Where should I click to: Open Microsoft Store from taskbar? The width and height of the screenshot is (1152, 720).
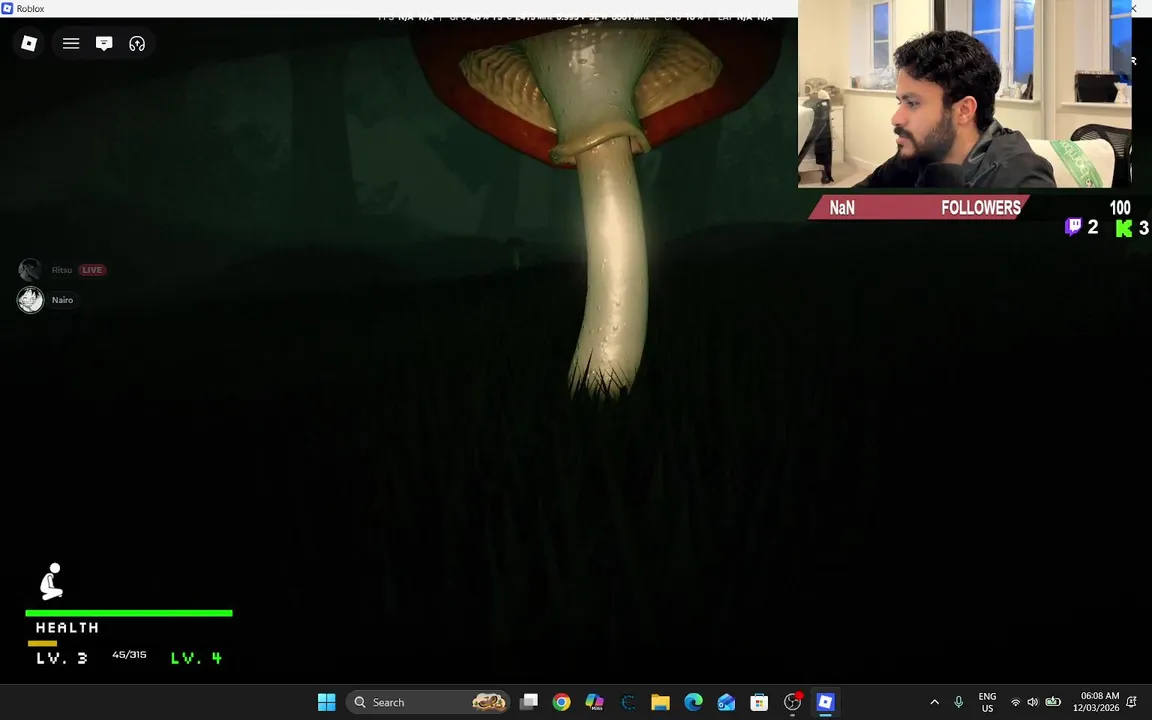pyautogui.click(x=759, y=702)
